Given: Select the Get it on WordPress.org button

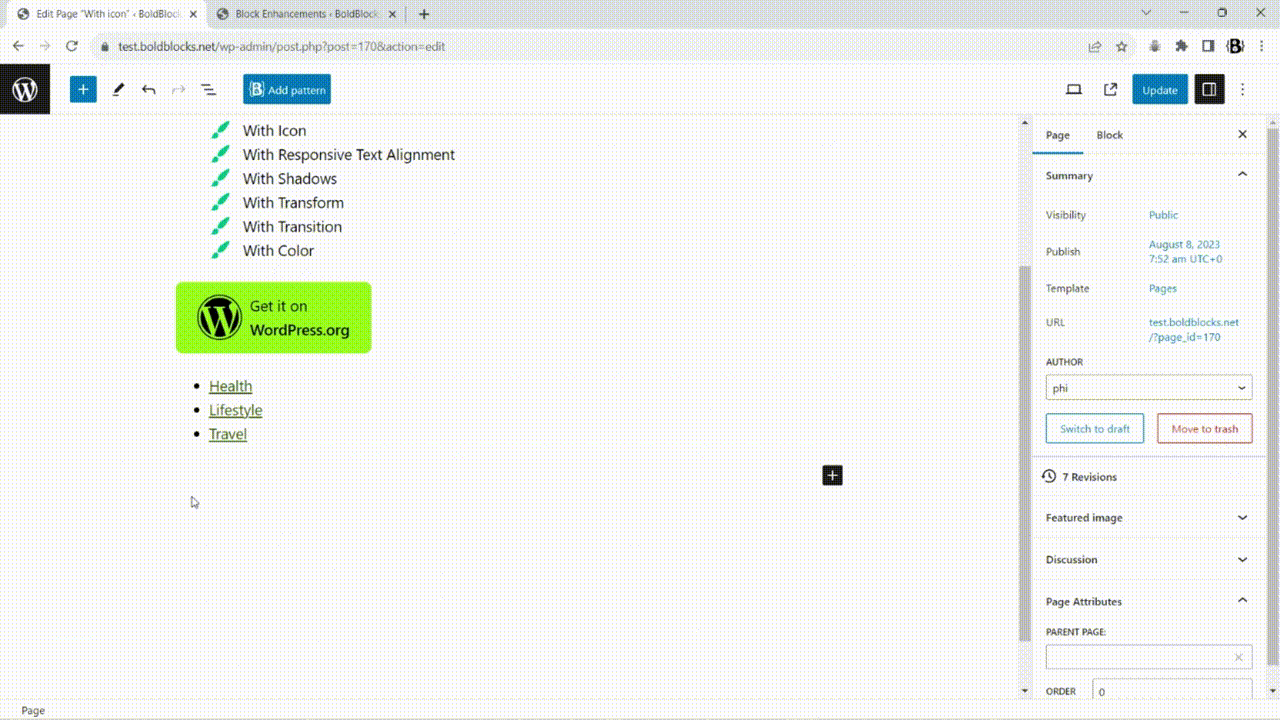Looking at the screenshot, I should pyautogui.click(x=273, y=318).
